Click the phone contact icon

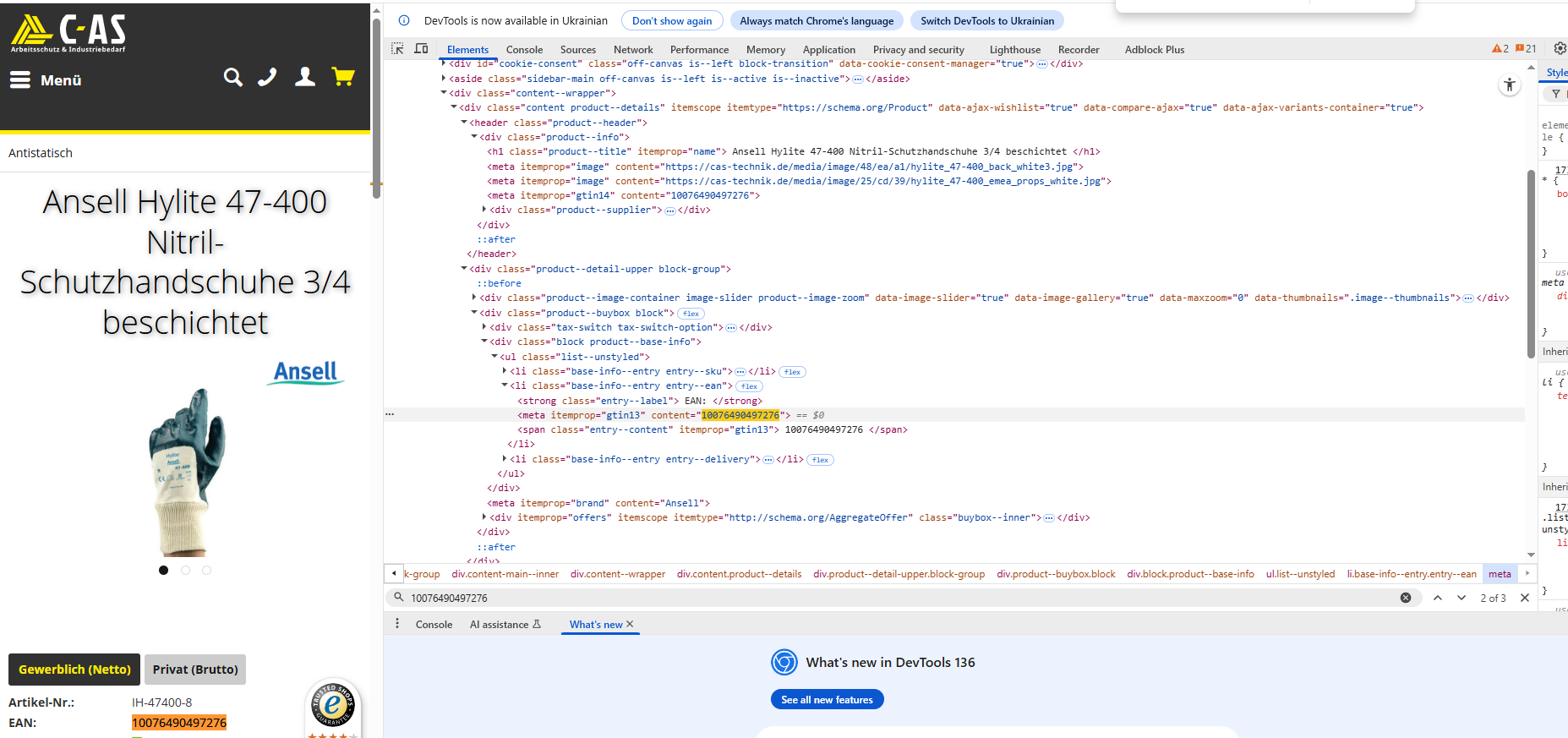click(x=267, y=78)
